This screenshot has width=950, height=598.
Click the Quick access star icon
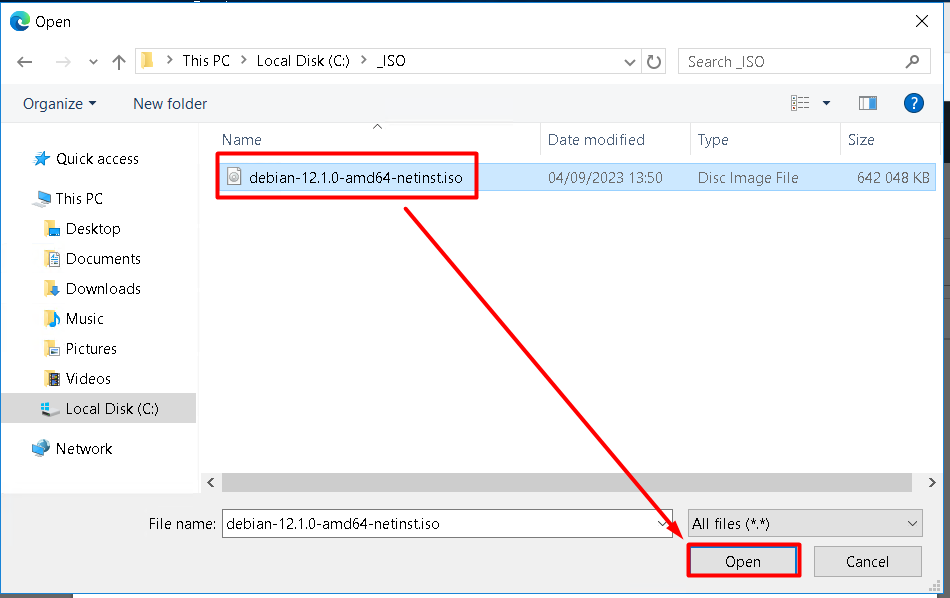(x=41, y=159)
